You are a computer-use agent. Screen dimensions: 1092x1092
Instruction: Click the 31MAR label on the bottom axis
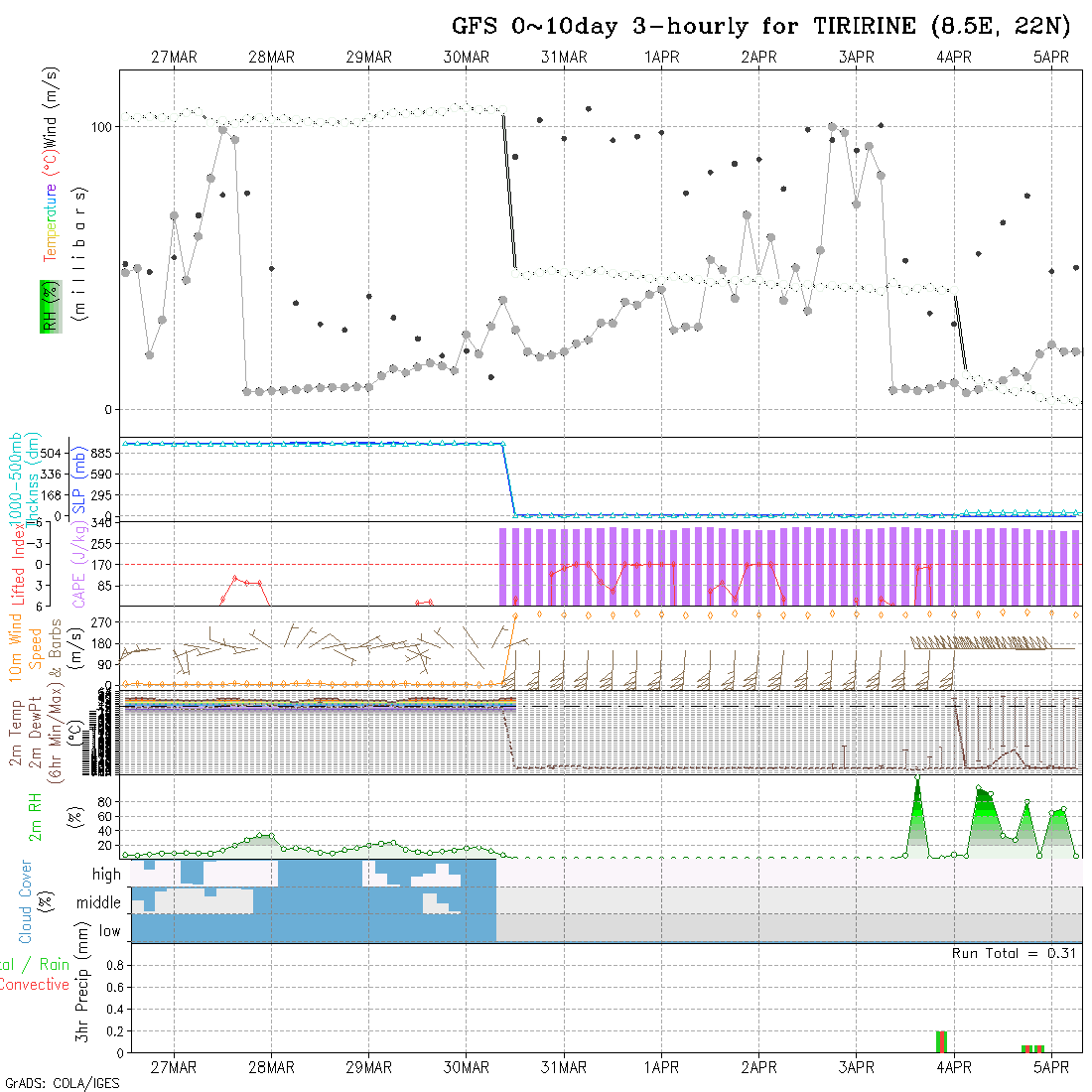point(564,1067)
